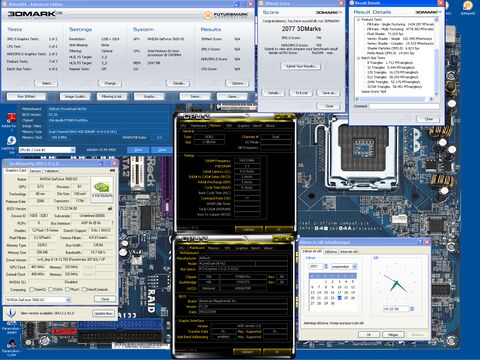Screen dimensions: 480x360
Task: Click Update Now in GPU-Z
Action: 103,313
